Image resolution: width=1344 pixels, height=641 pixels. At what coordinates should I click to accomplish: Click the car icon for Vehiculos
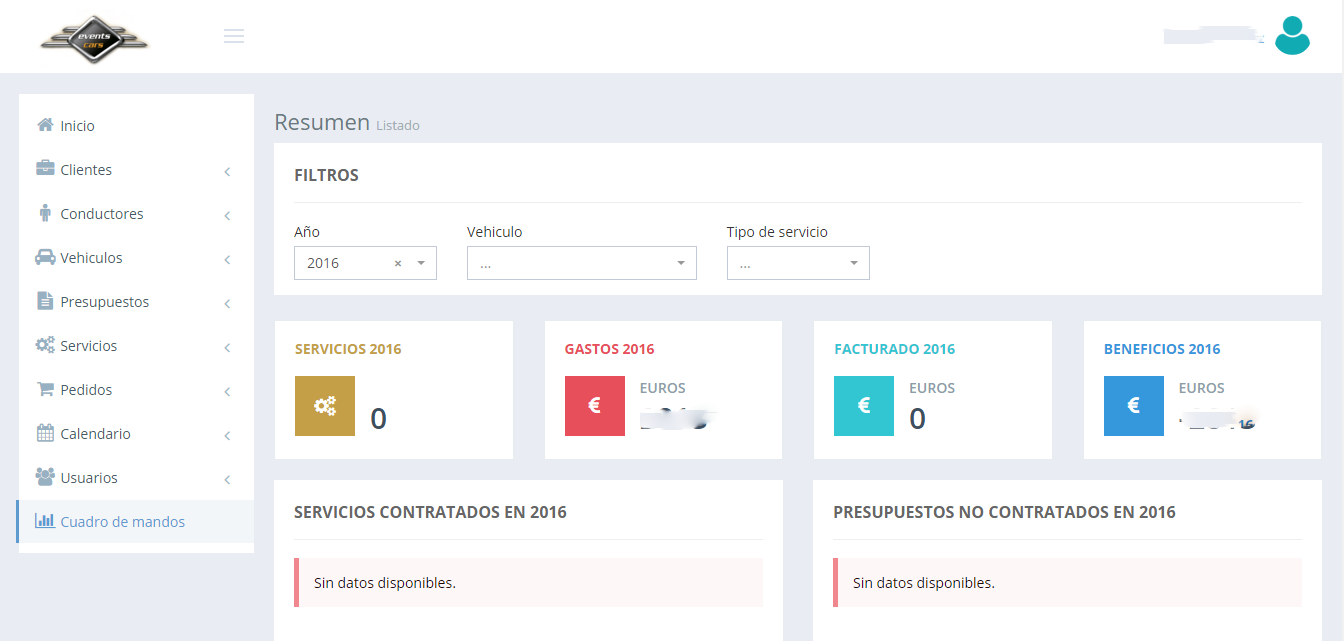tap(45, 258)
